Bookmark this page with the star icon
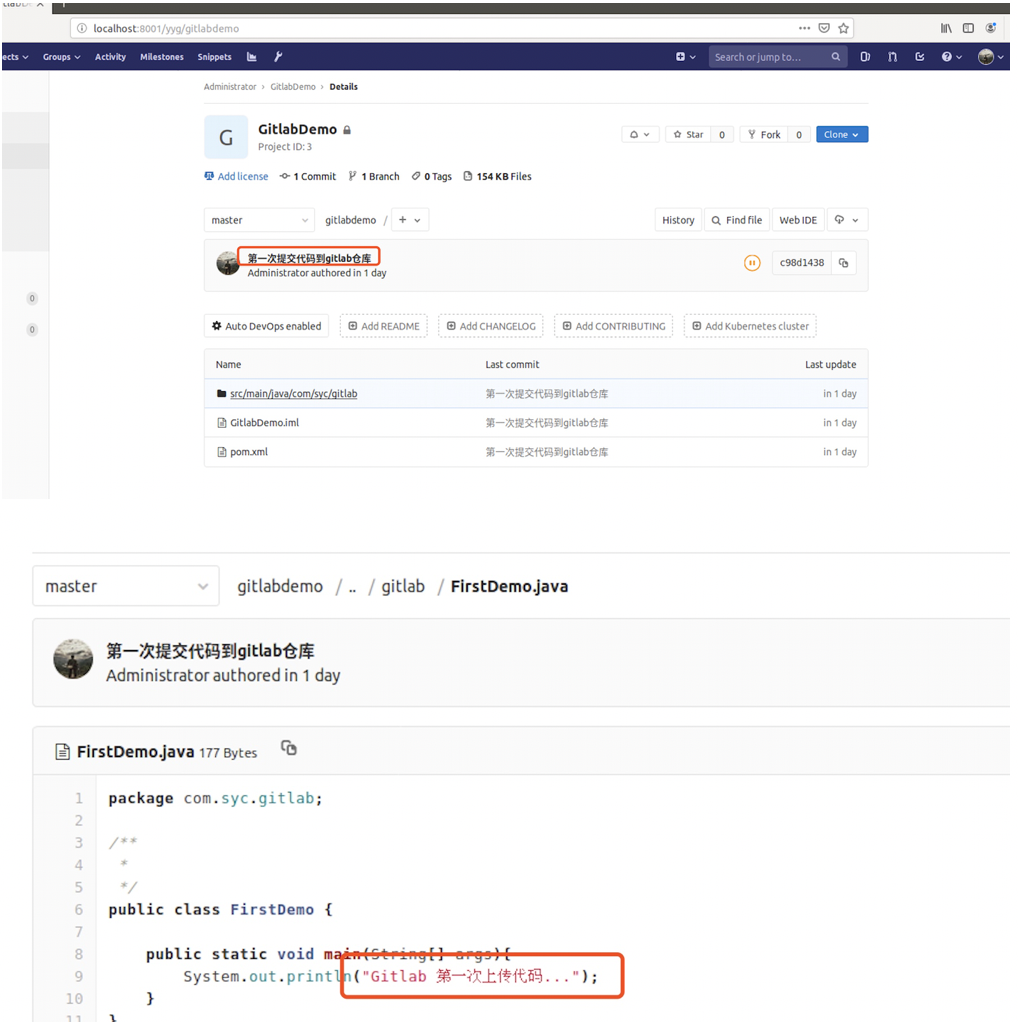The image size is (1018, 1022). 843,28
